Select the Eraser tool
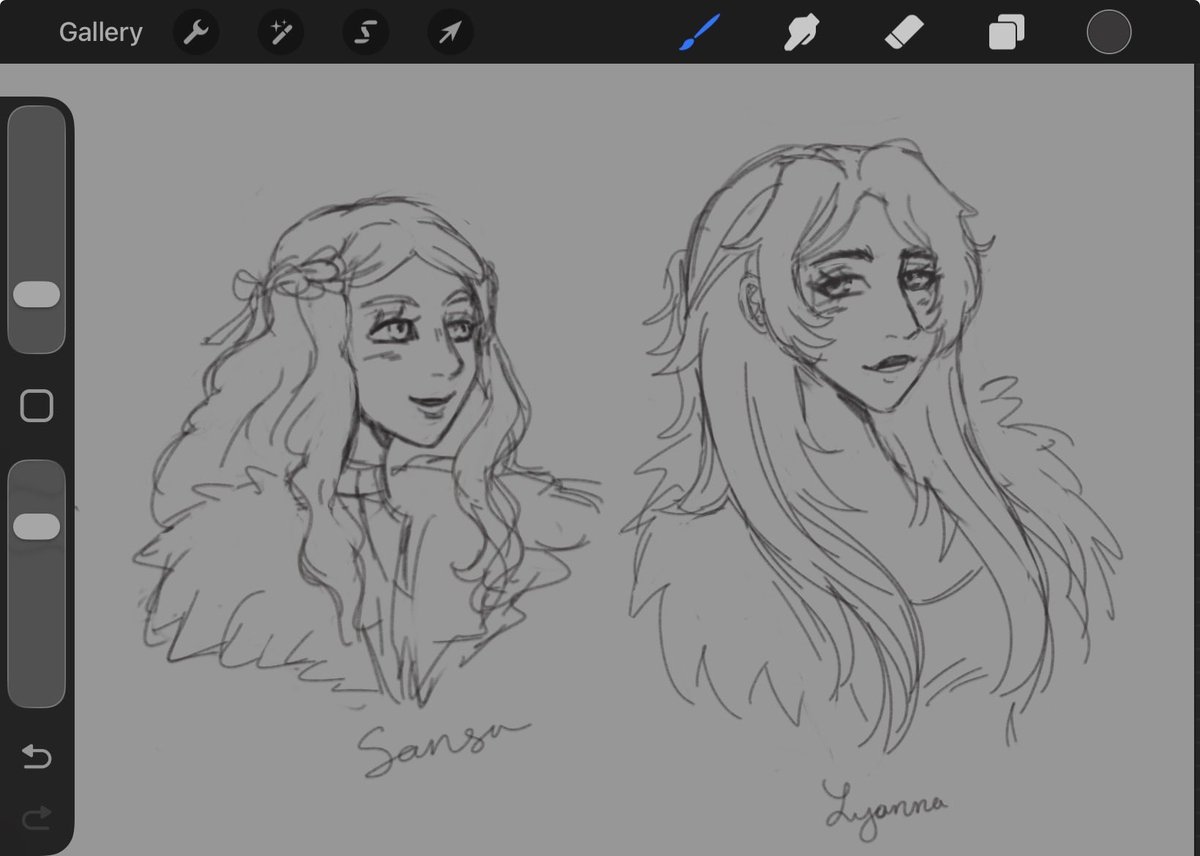 (x=904, y=33)
